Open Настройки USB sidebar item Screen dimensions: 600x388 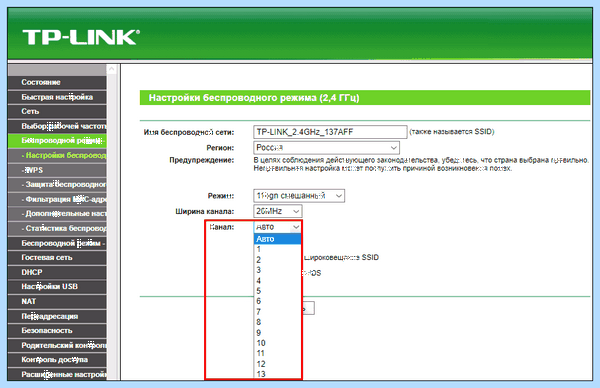pyautogui.click(x=57, y=287)
